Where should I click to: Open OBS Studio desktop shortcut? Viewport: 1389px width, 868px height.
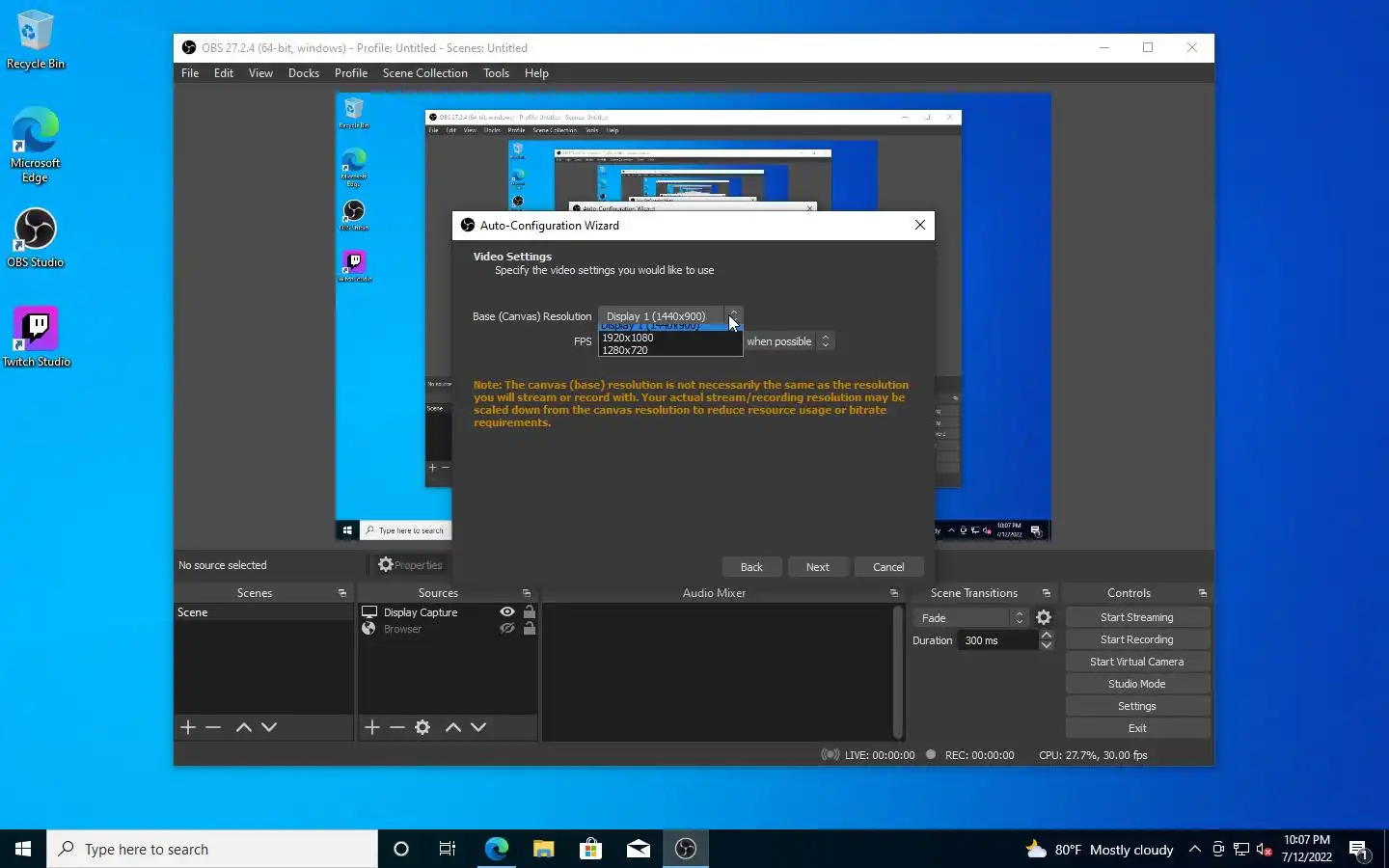pos(36,239)
